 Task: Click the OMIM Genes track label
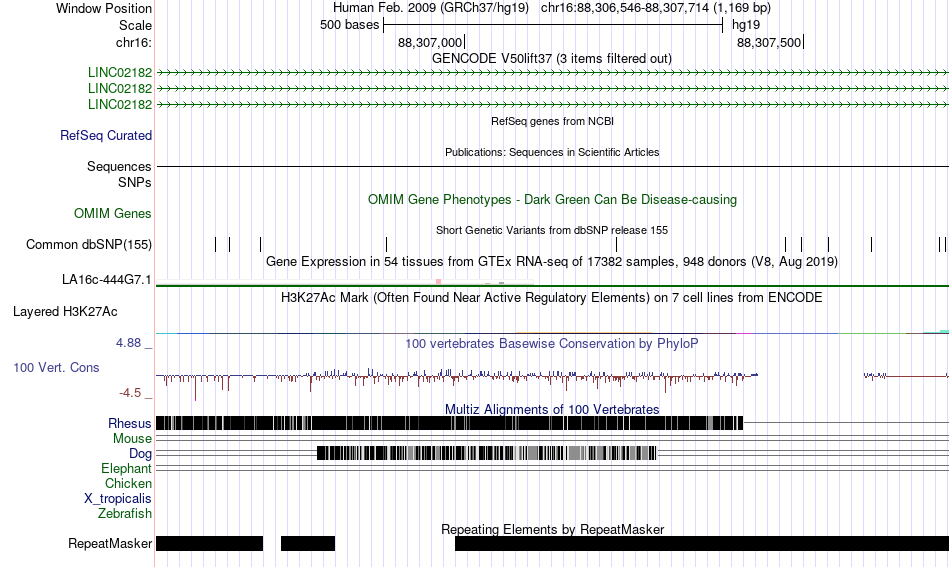(x=113, y=213)
